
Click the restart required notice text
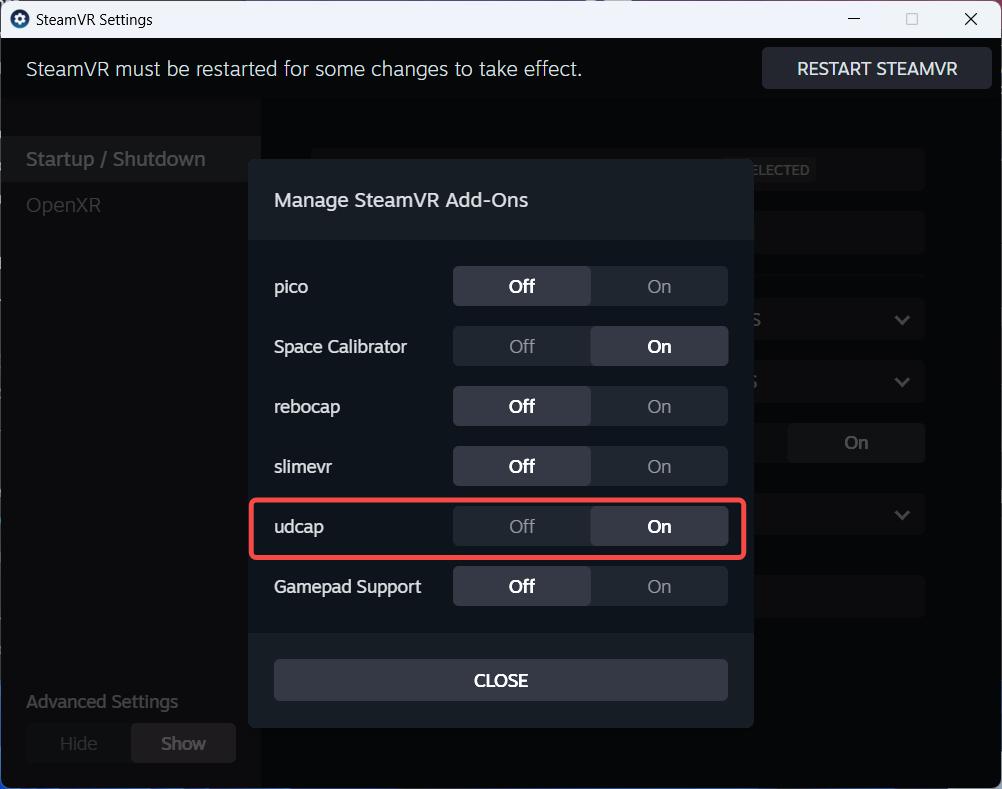[304, 69]
